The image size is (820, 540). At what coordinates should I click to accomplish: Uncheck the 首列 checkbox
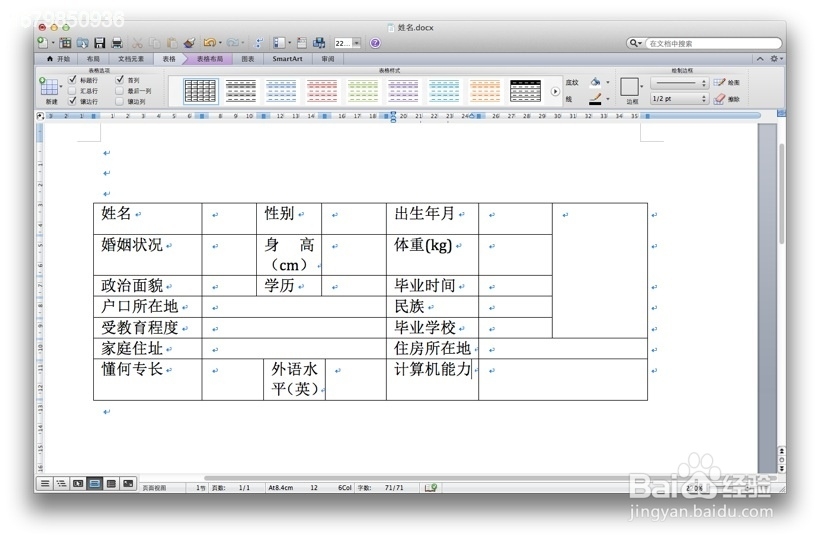(120, 80)
